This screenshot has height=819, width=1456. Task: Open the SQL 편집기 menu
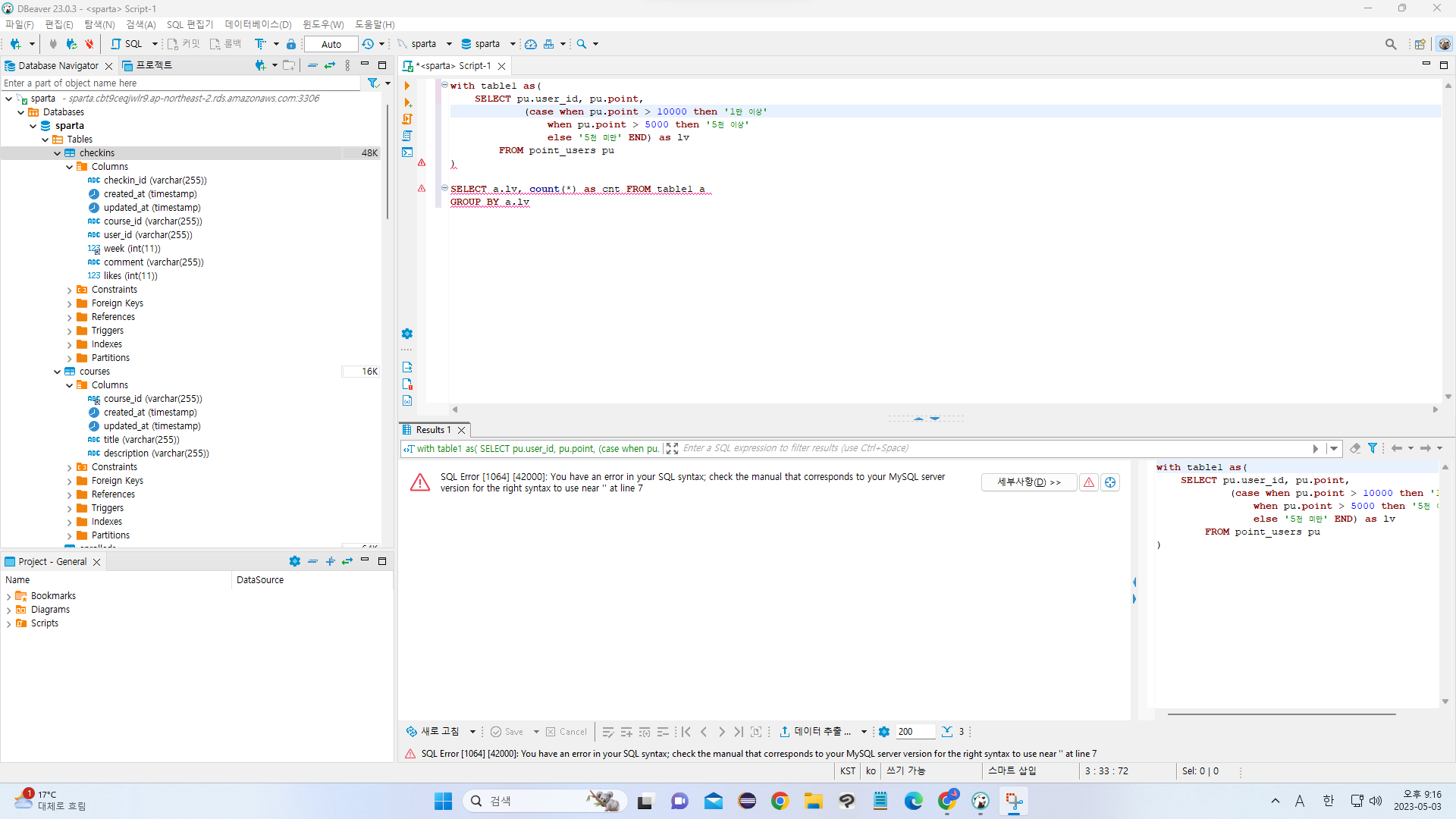point(190,24)
